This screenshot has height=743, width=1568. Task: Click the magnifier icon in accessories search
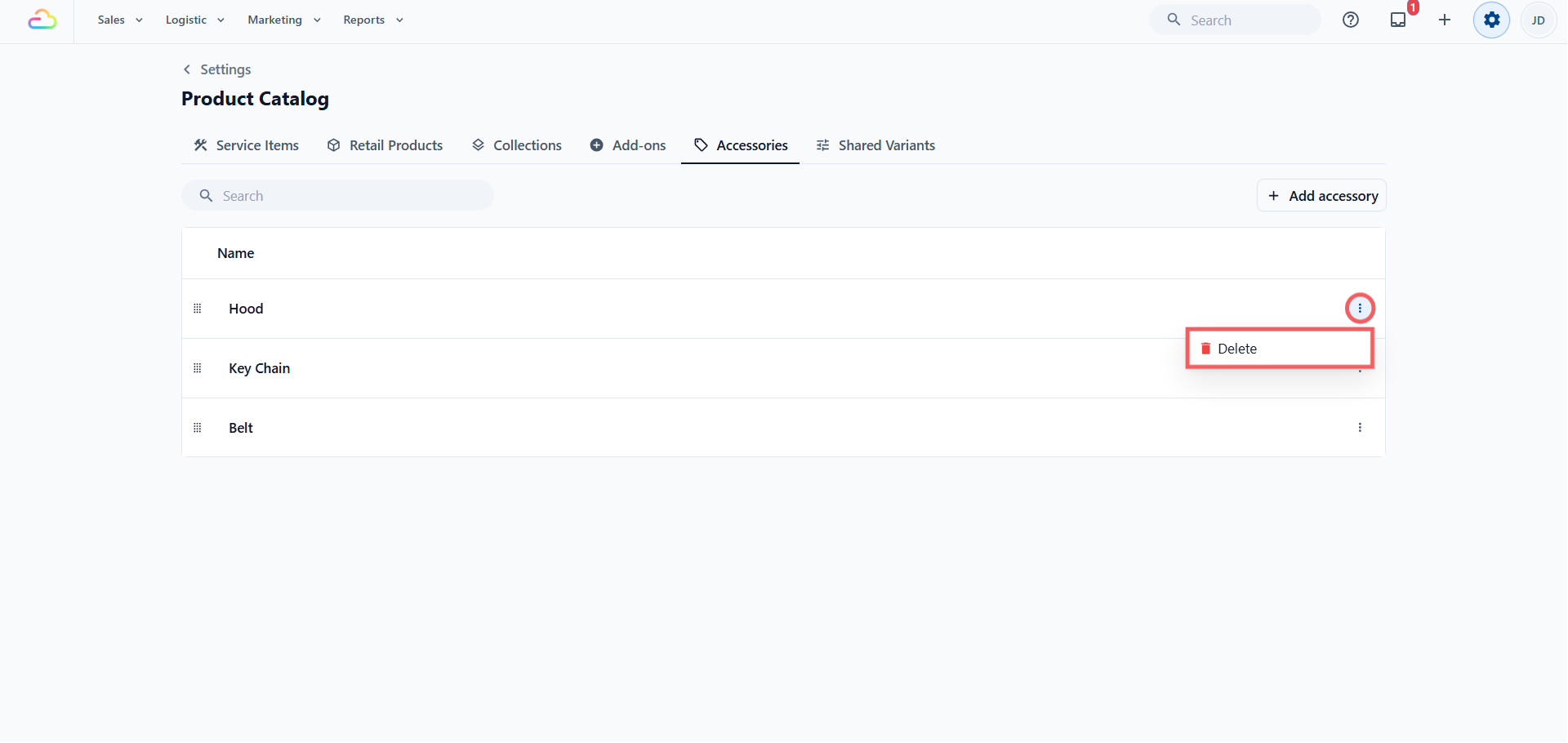pos(206,196)
